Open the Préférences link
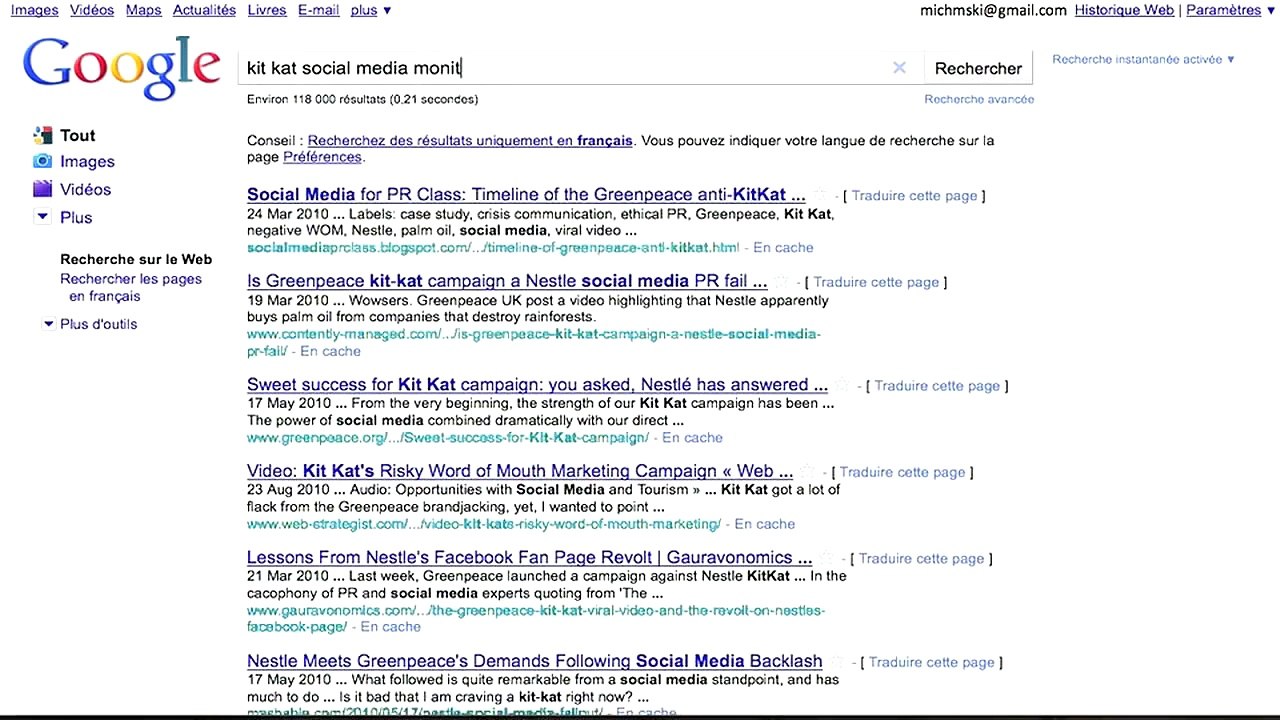 pyautogui.click(x=322, y=157)
